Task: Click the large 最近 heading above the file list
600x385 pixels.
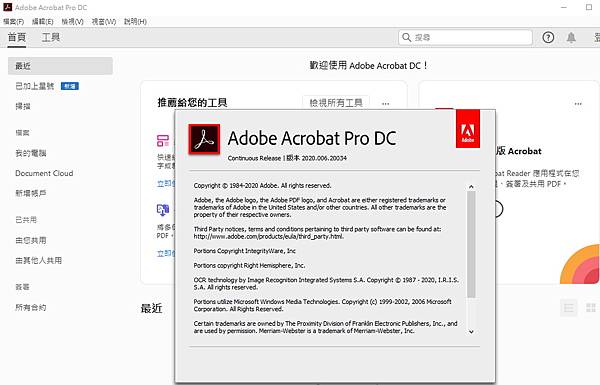Action: pos(152,308)
